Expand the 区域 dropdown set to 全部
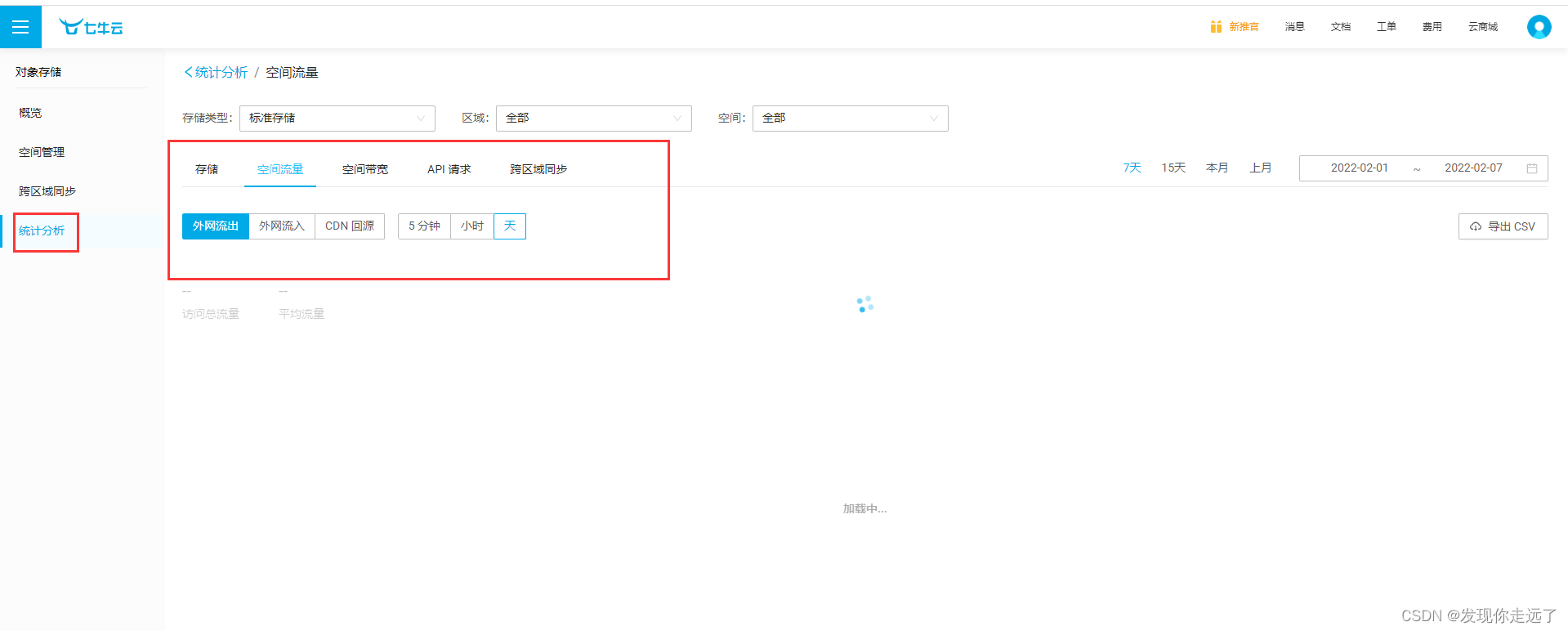This screenshot has width=1568, height=631. pos(593,118)
